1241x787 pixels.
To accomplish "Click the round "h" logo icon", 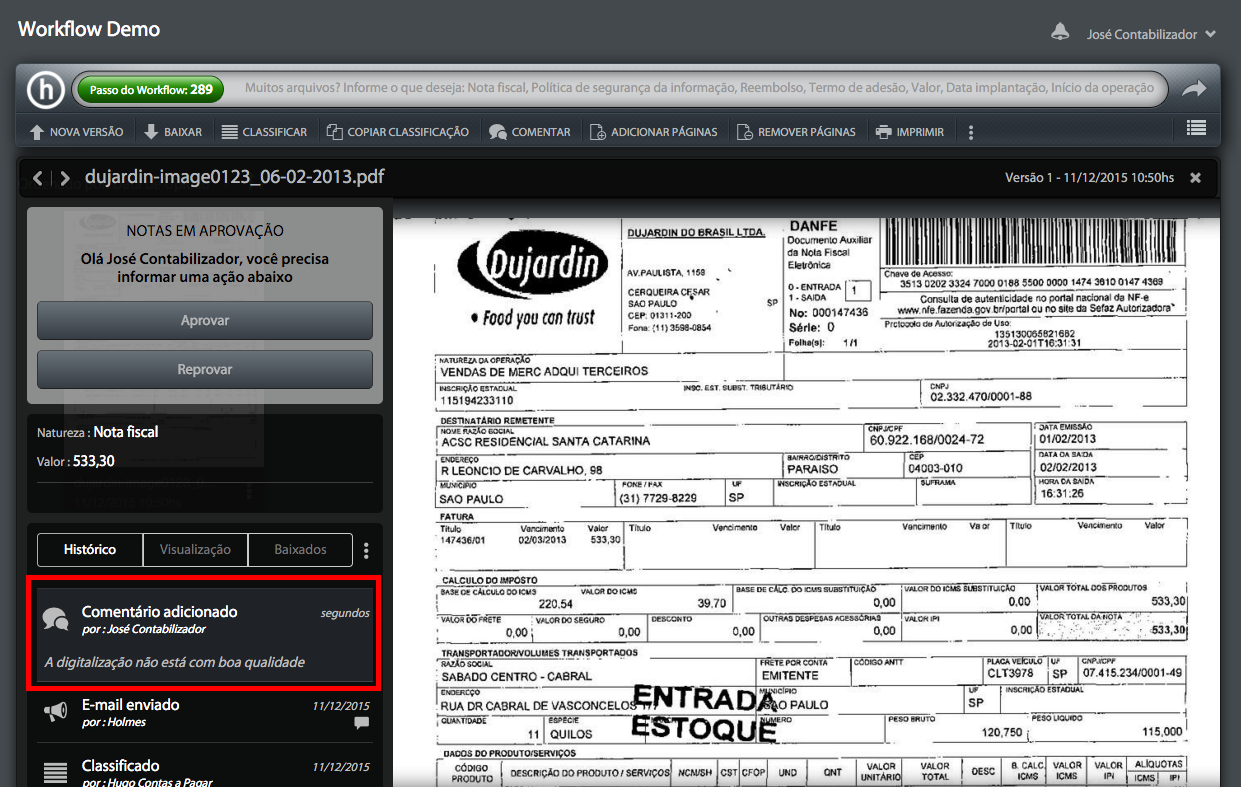I will pyautogui.click(x=45, y=89).
